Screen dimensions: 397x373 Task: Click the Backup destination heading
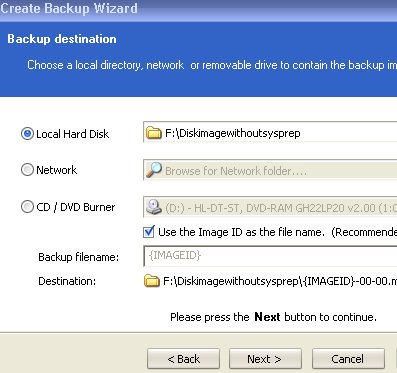[x=62, y=39]
